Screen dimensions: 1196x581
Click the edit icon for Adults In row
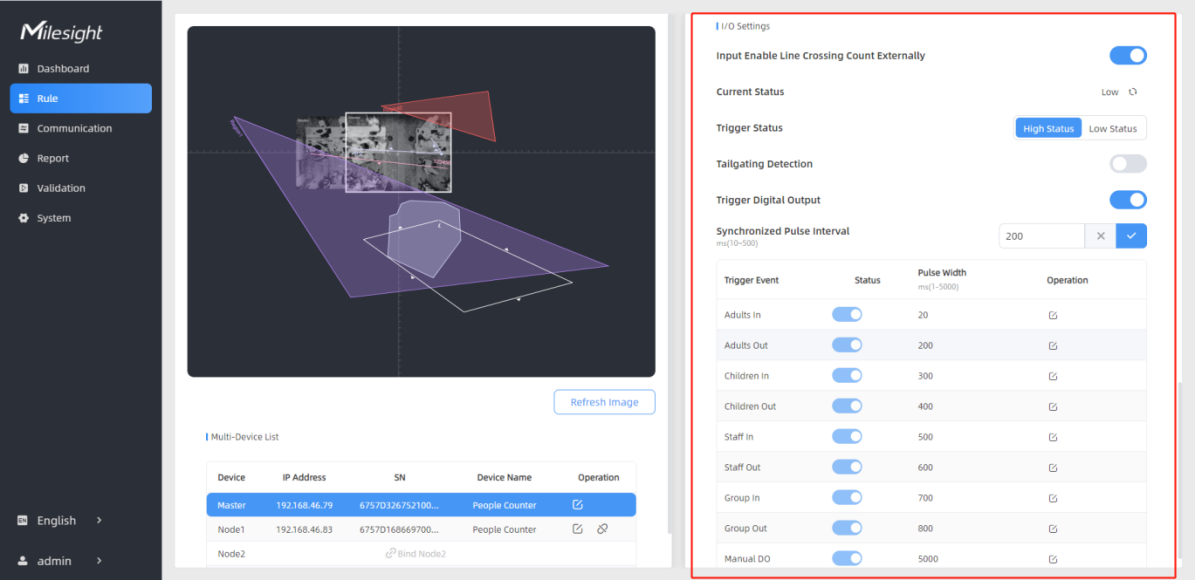coord(1053,315)
